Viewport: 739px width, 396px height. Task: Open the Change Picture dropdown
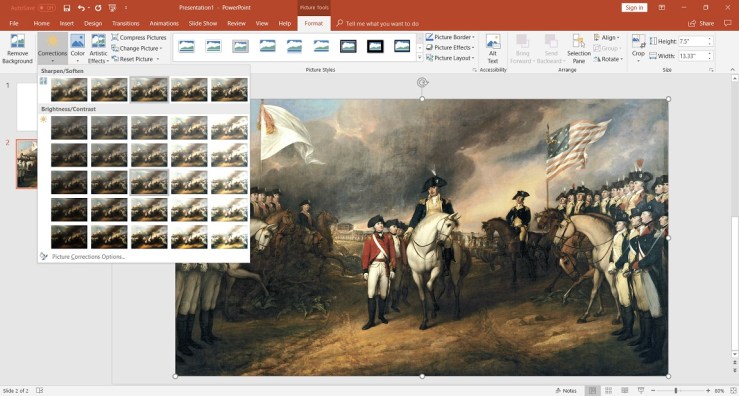tap(137, 48)
